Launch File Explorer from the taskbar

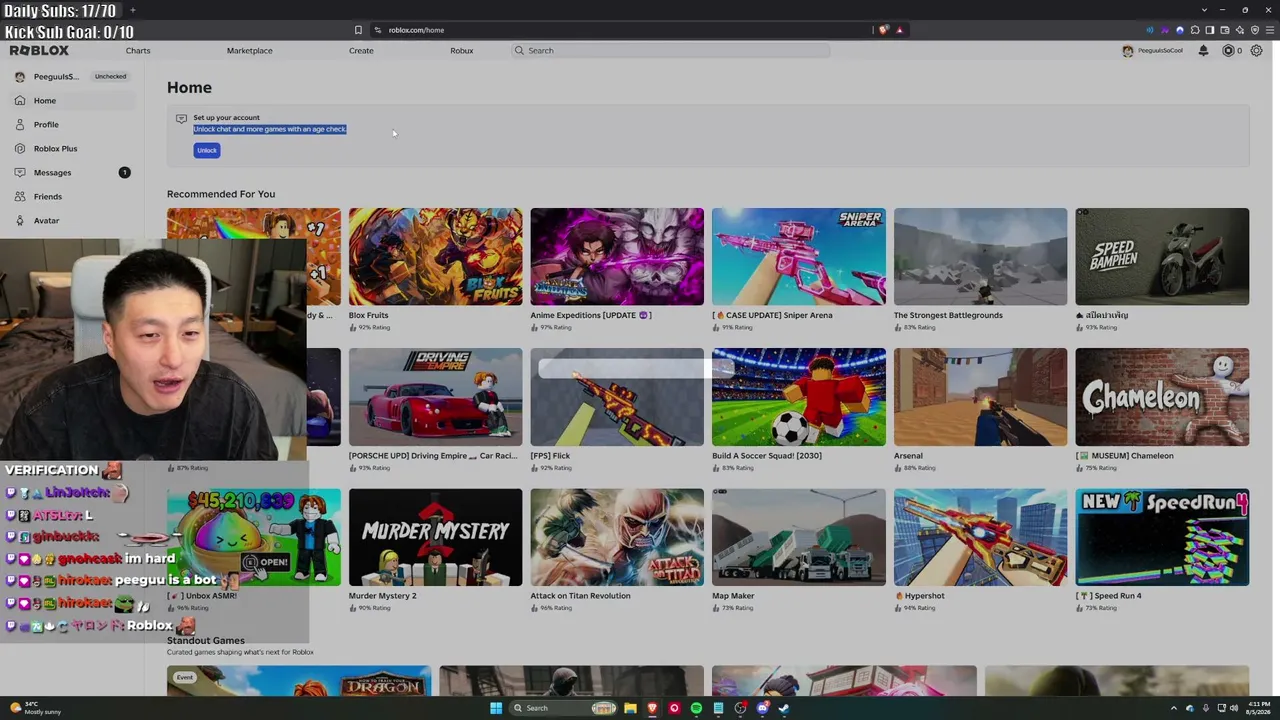[630, 708]
